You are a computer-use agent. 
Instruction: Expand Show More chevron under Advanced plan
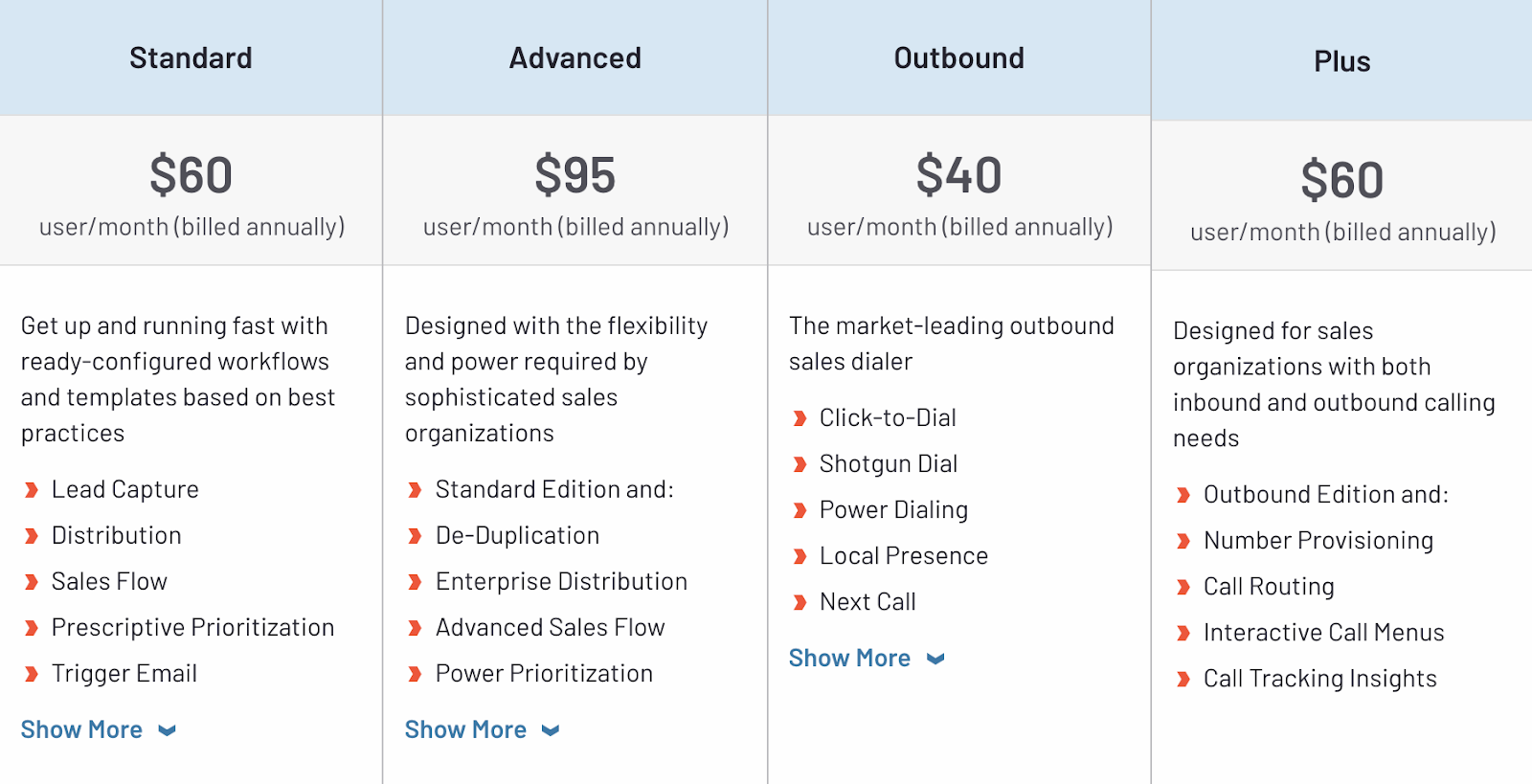[551, 730]
